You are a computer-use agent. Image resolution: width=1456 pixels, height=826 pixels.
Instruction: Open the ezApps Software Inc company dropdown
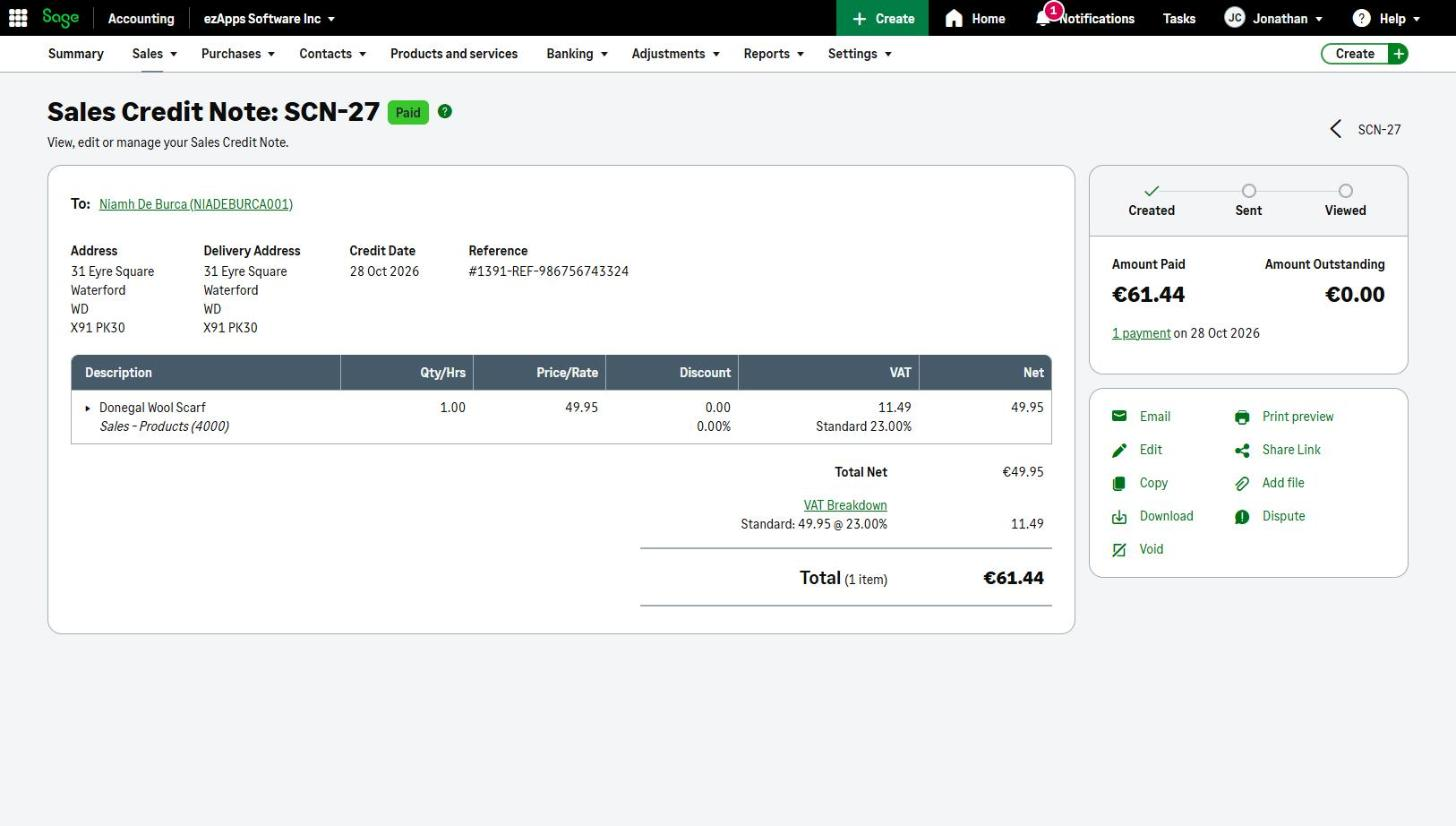click(269, 18)
